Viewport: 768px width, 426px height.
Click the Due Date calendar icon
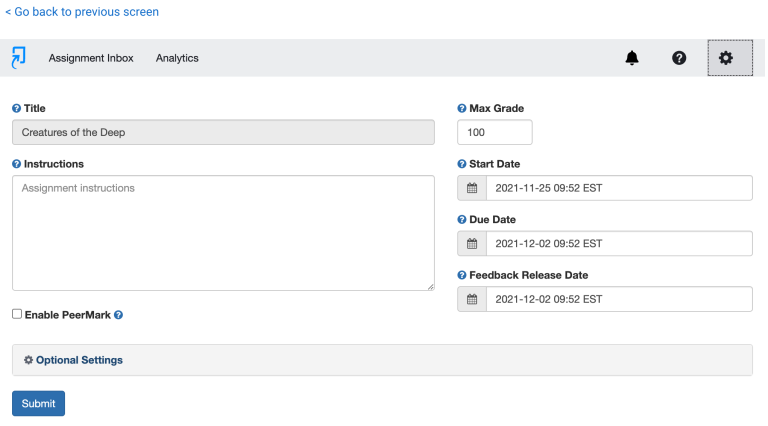[472, 243]
